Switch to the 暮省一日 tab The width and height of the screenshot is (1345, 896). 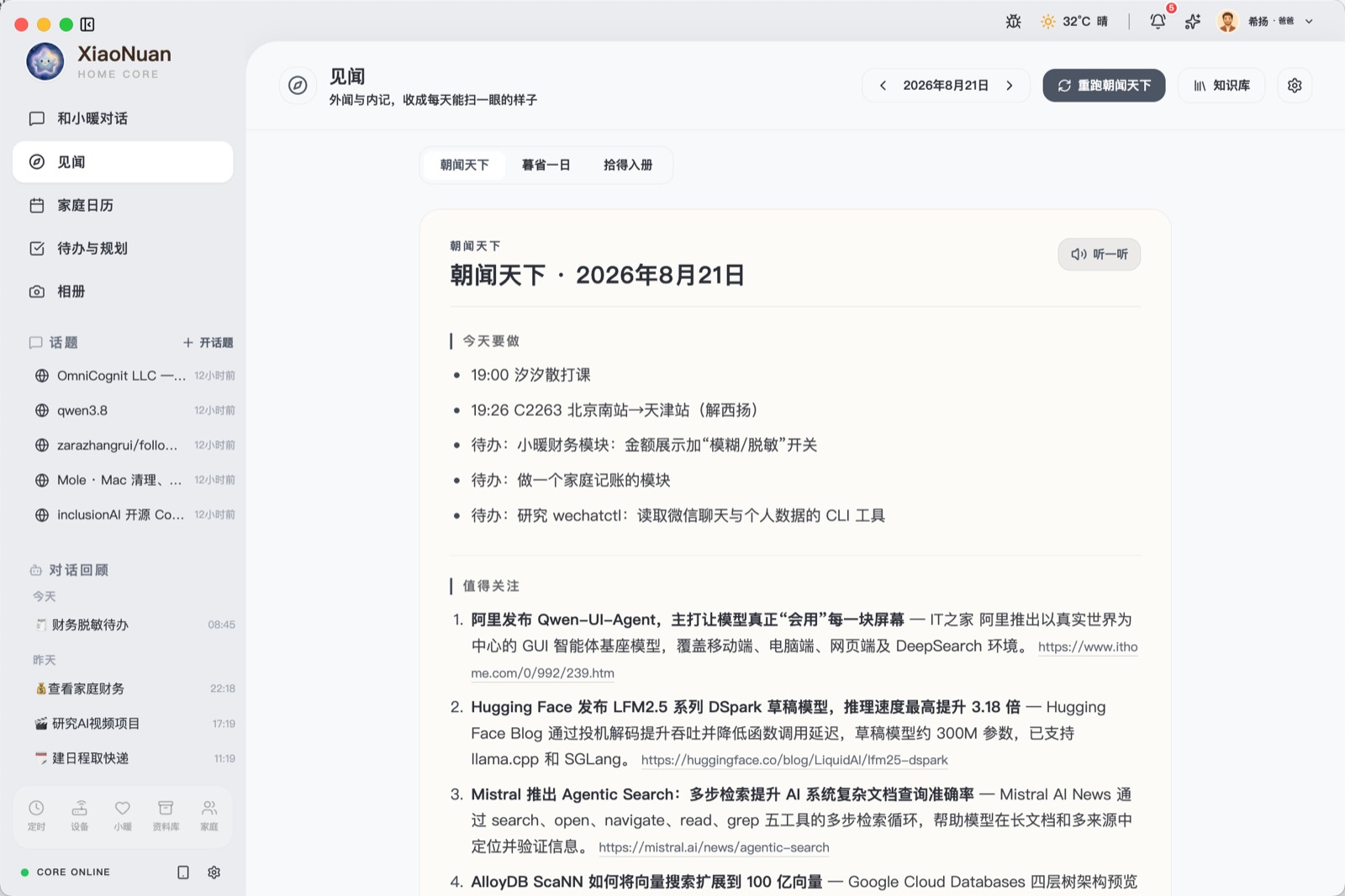click(x=546, y=165)
